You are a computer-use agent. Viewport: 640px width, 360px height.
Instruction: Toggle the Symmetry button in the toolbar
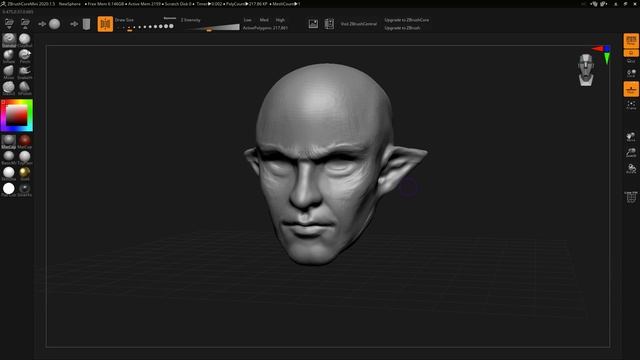tap(105, 24)
